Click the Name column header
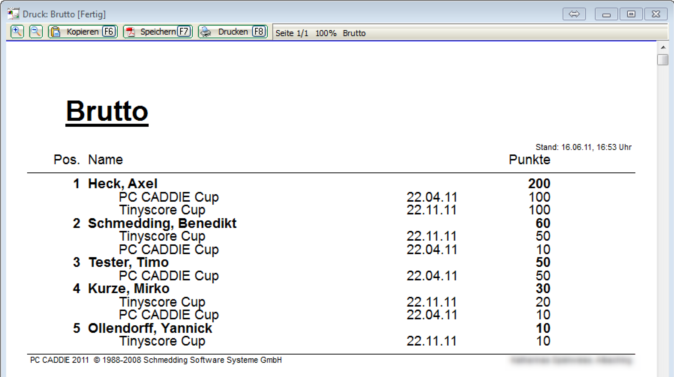 pyautogui.click(x=105, y=159)
